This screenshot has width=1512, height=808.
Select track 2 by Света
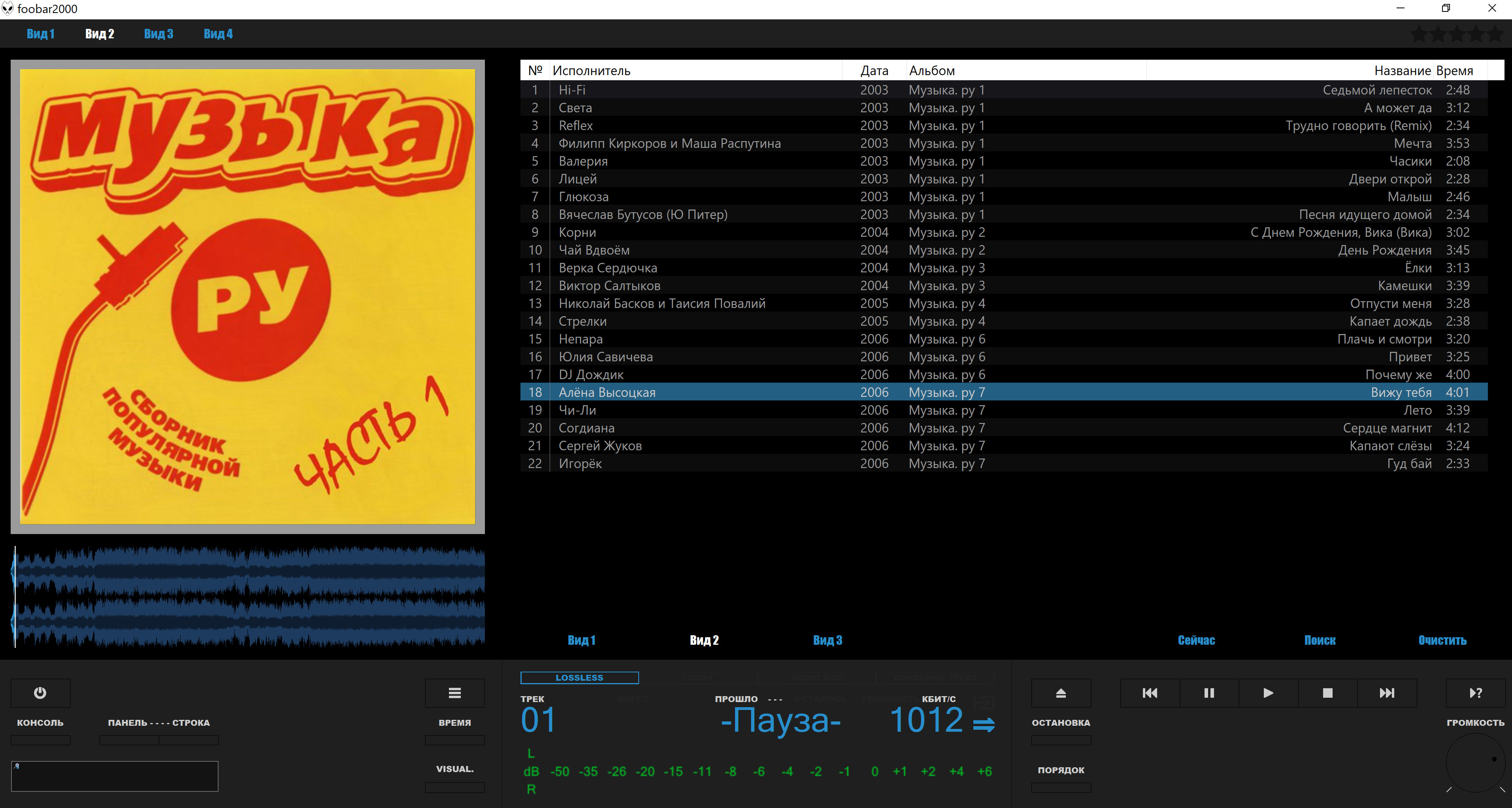point(1004,108)
